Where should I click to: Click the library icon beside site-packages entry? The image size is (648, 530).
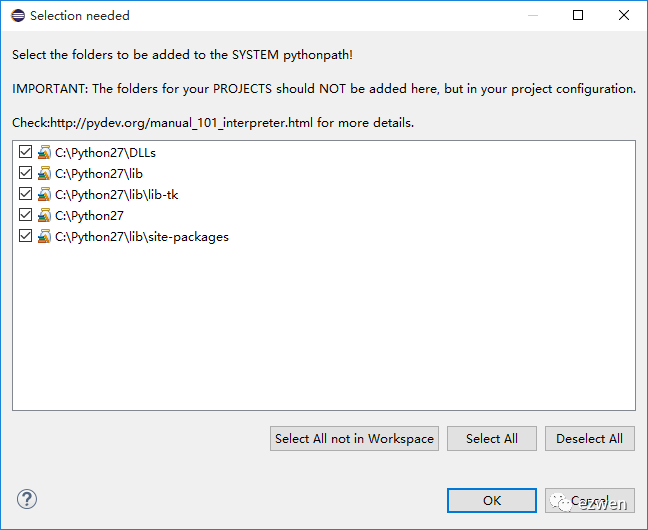coord(44,236)
